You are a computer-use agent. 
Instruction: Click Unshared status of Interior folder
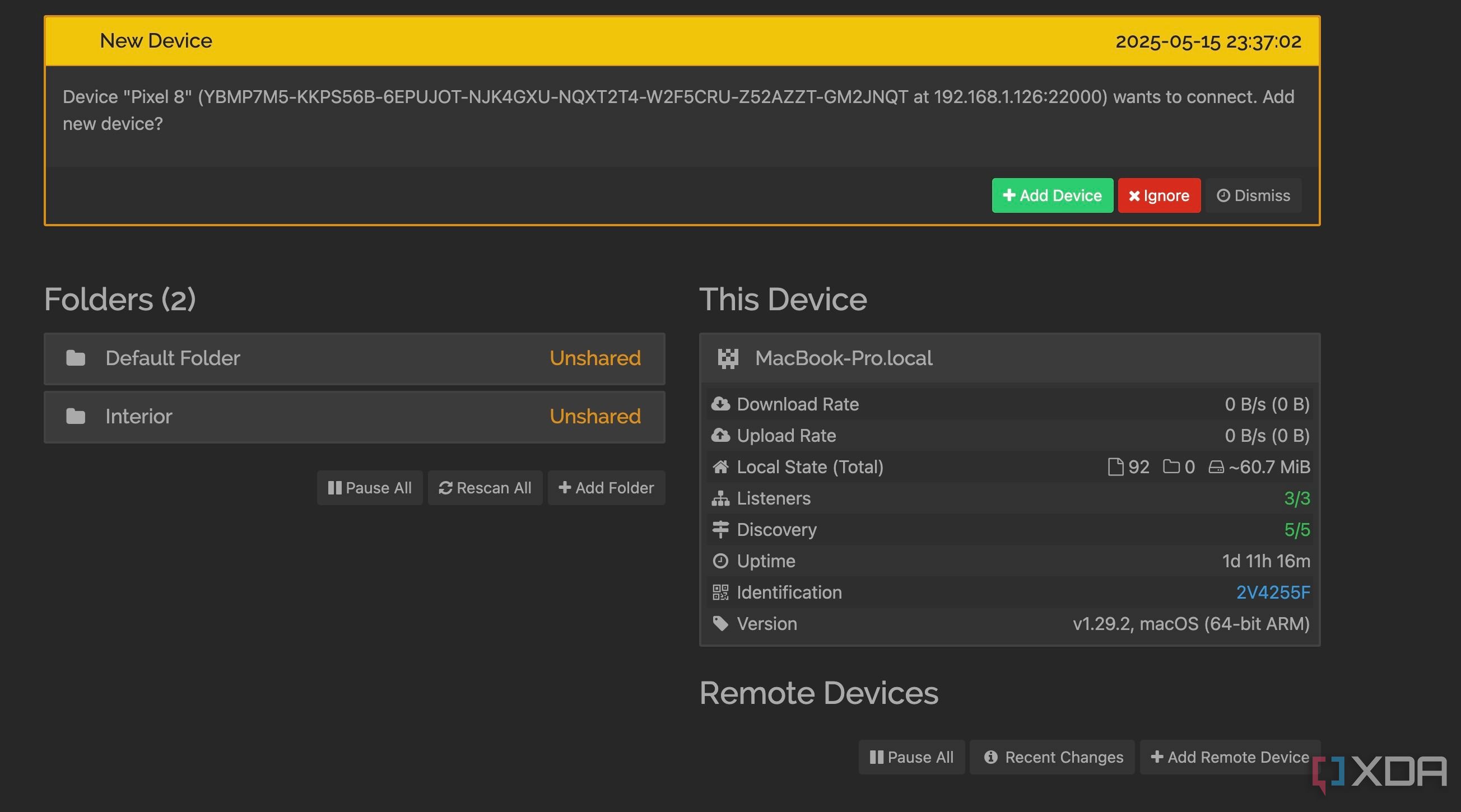(595, 417)
